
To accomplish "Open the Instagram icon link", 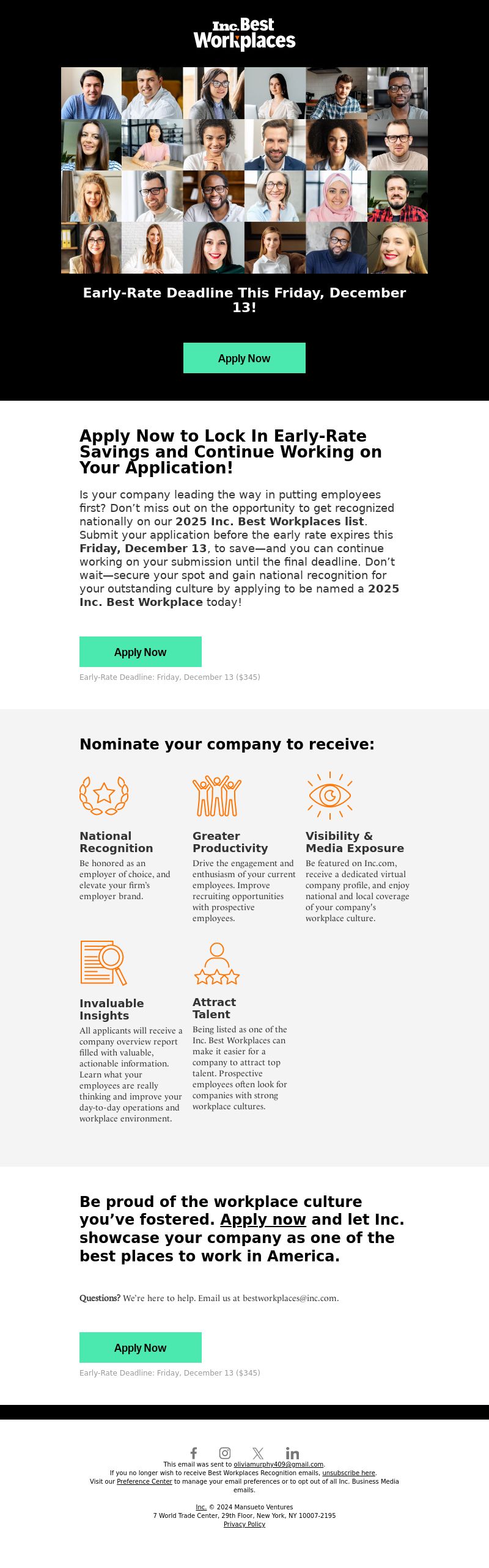I will pos(225,1453).
